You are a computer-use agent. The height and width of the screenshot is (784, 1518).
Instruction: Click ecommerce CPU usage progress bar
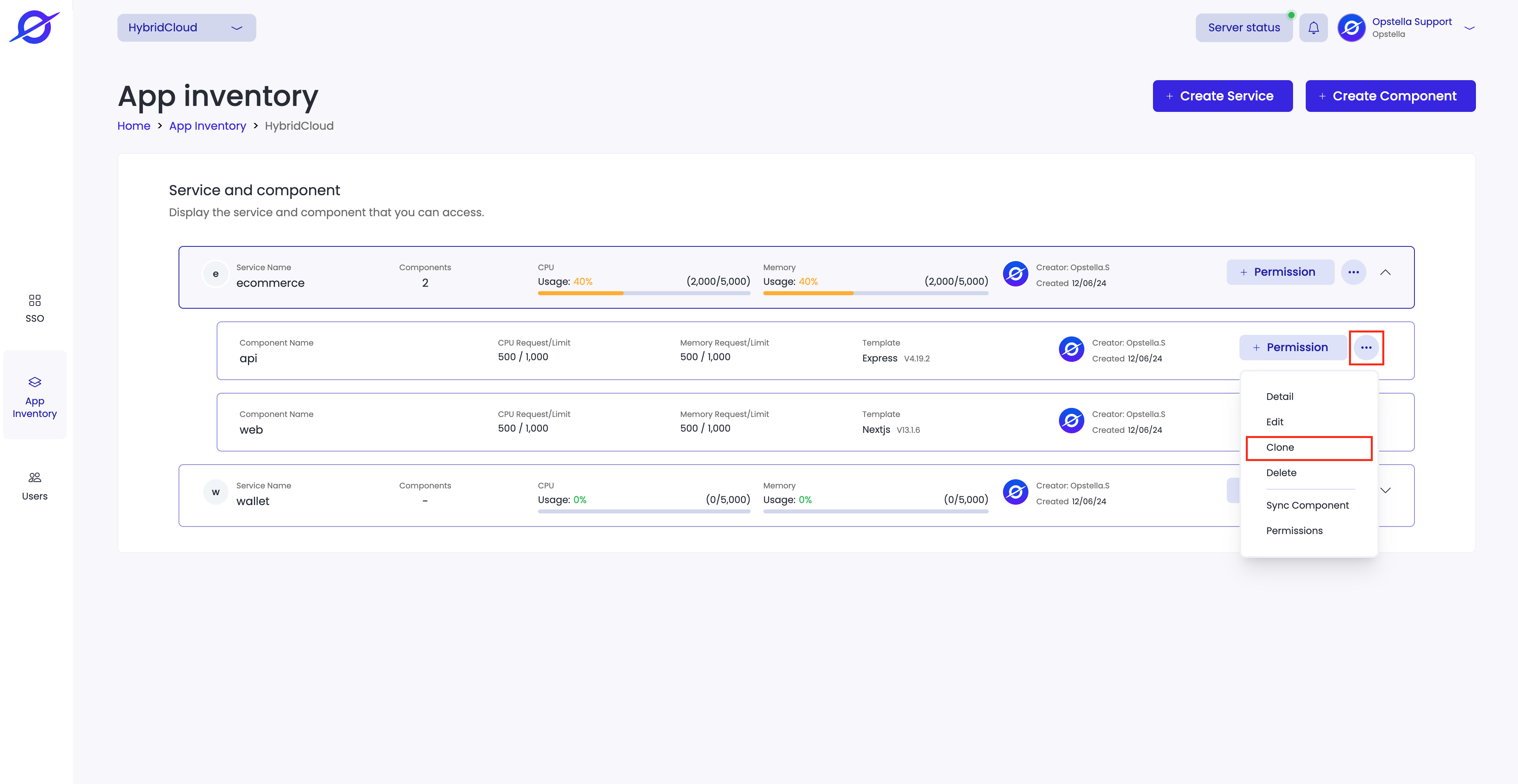point(644,293)
